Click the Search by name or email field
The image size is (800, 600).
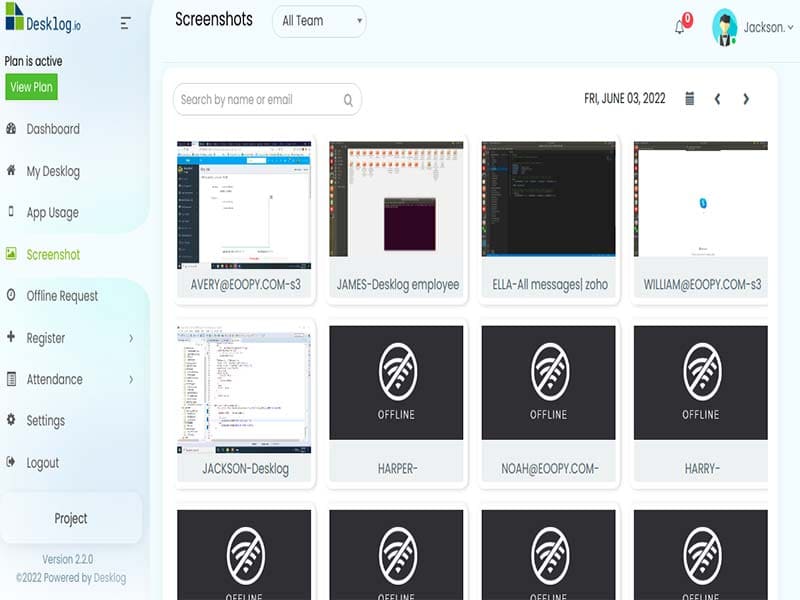click(267, 99)
